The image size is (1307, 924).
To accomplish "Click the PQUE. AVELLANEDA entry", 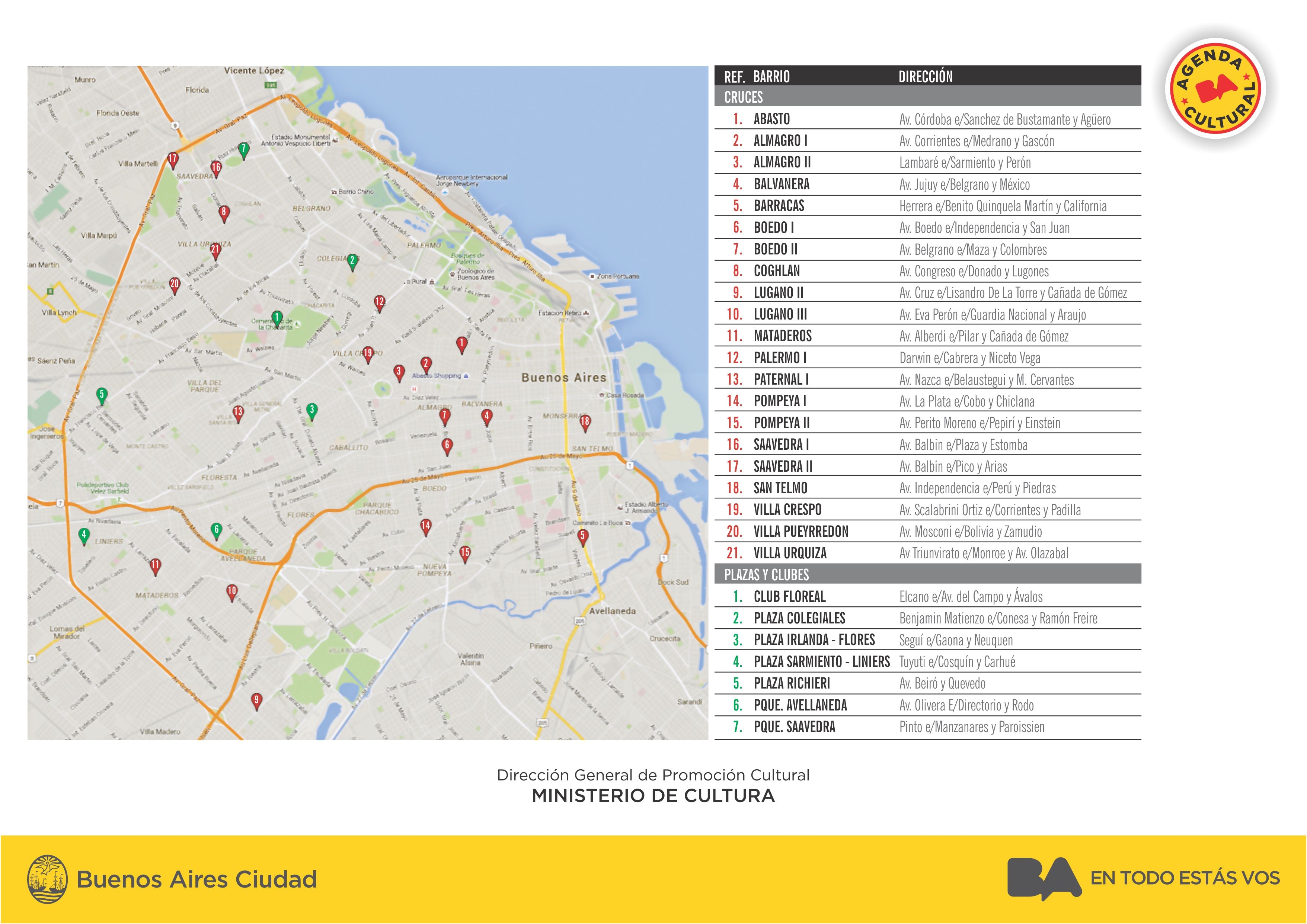I will [928, 705].
